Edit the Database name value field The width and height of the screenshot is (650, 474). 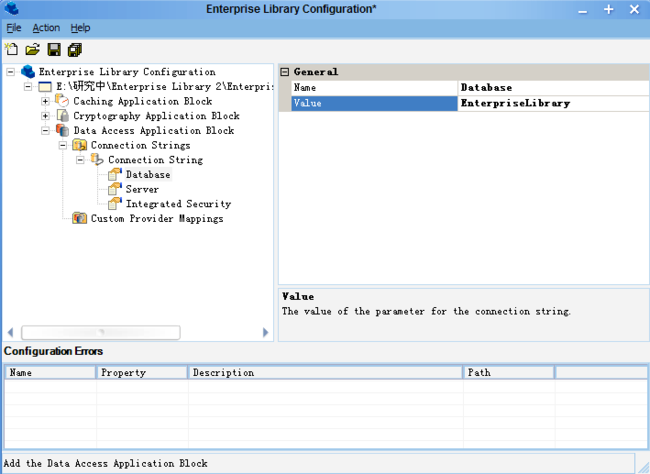(553, 88)
